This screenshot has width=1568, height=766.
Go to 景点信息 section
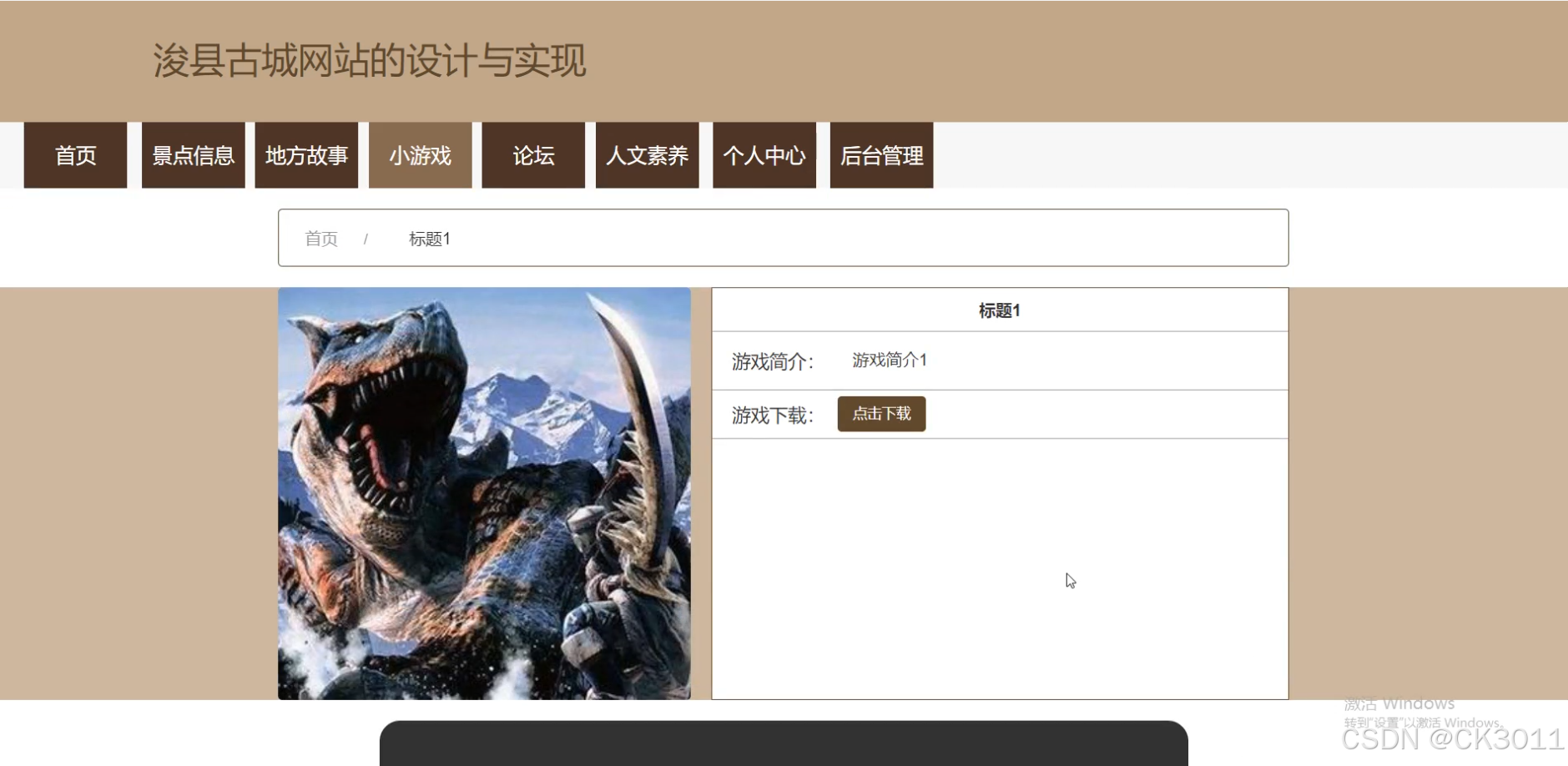point(193,155)
